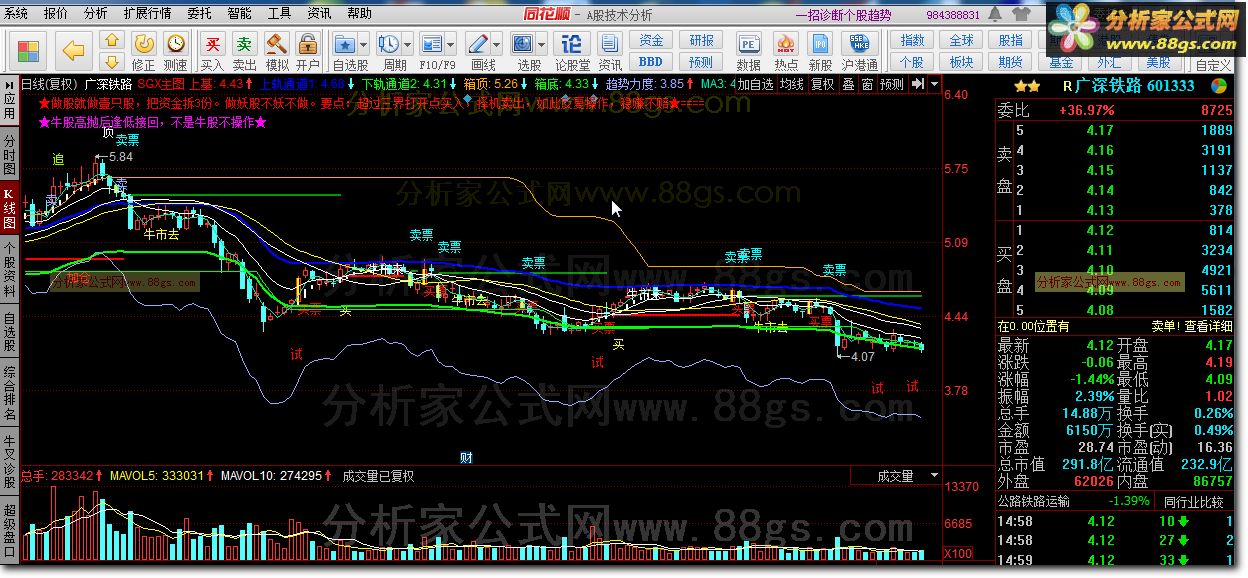Open the 一招诊断个股趋势 link

click(x=843, y=14)
